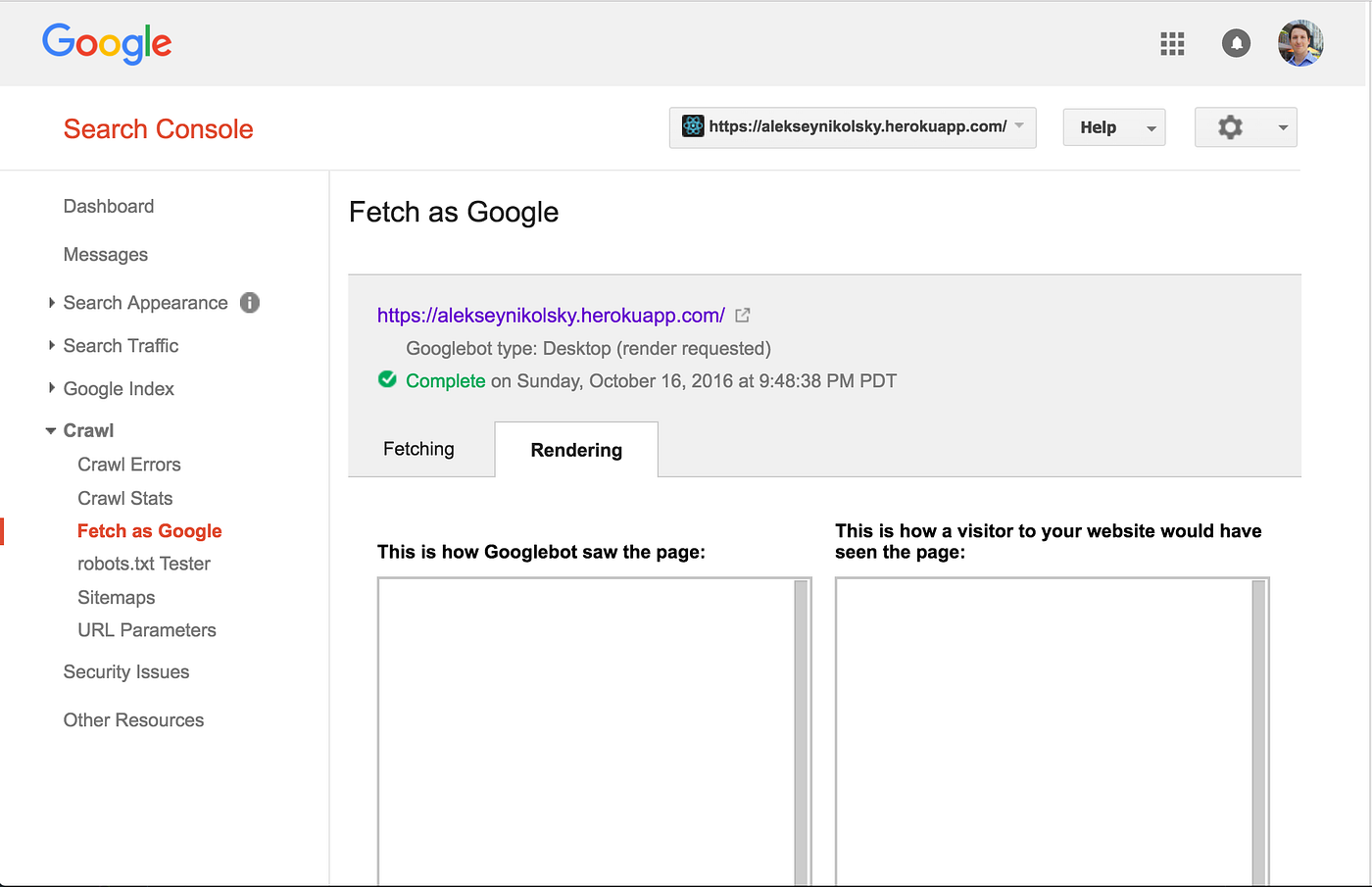Click the green Complete status checkmark
Viewport: 1372px width, 887px height.
click(387, 379)
